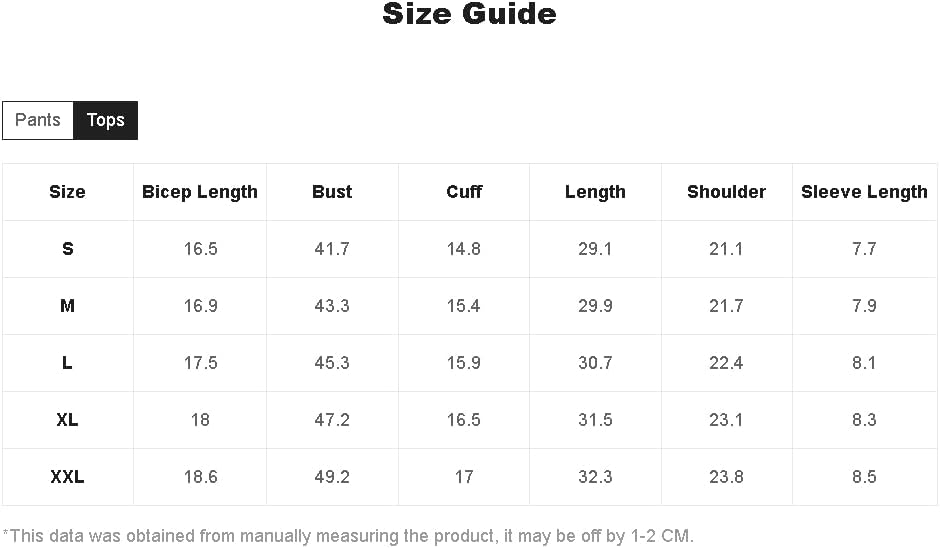Click the 49.2 bust value for XXL

(x=332, y=477)
